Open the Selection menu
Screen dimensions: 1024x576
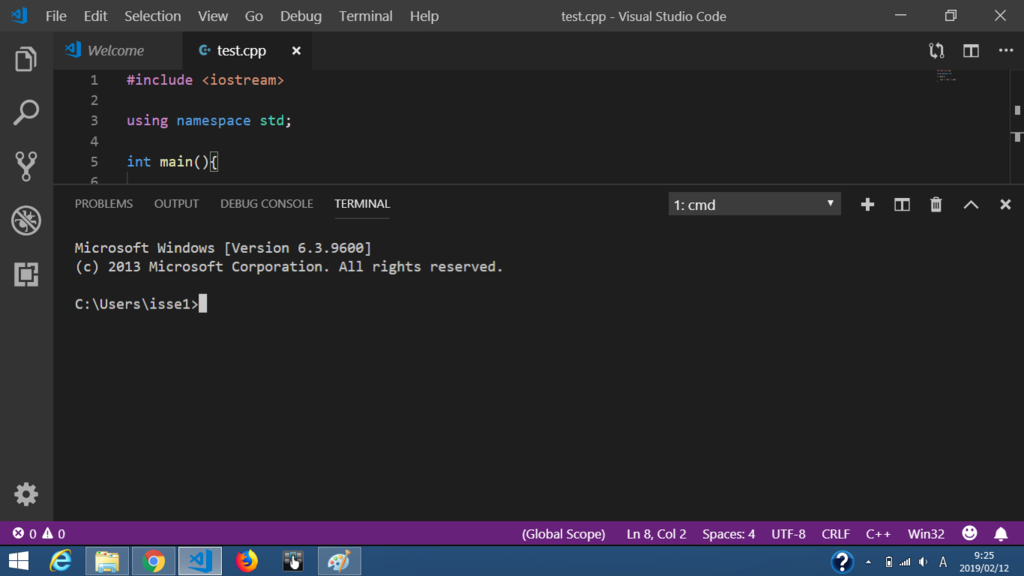[x=153, y=16]
